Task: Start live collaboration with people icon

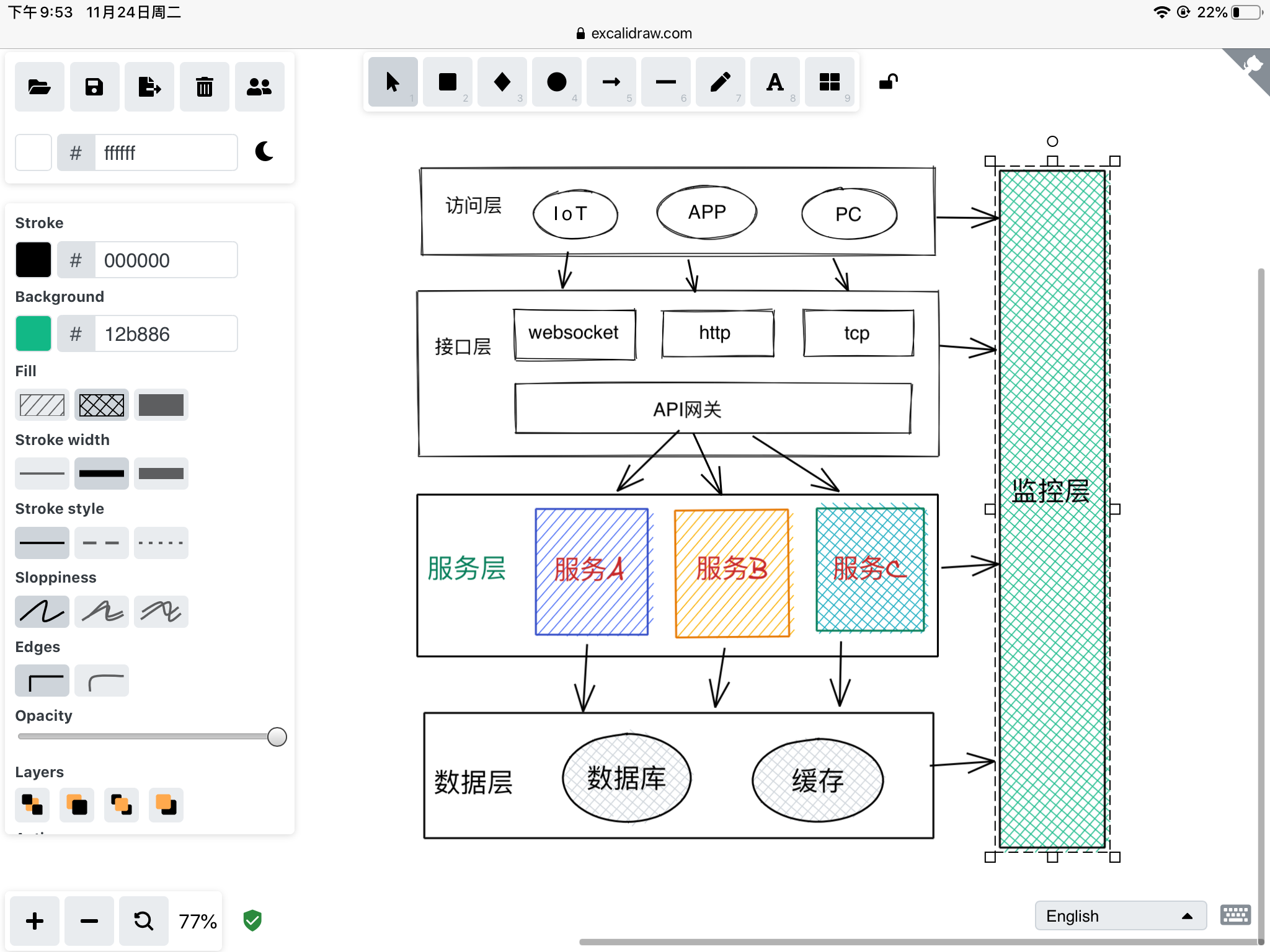Action: click(x=259, y=87)
